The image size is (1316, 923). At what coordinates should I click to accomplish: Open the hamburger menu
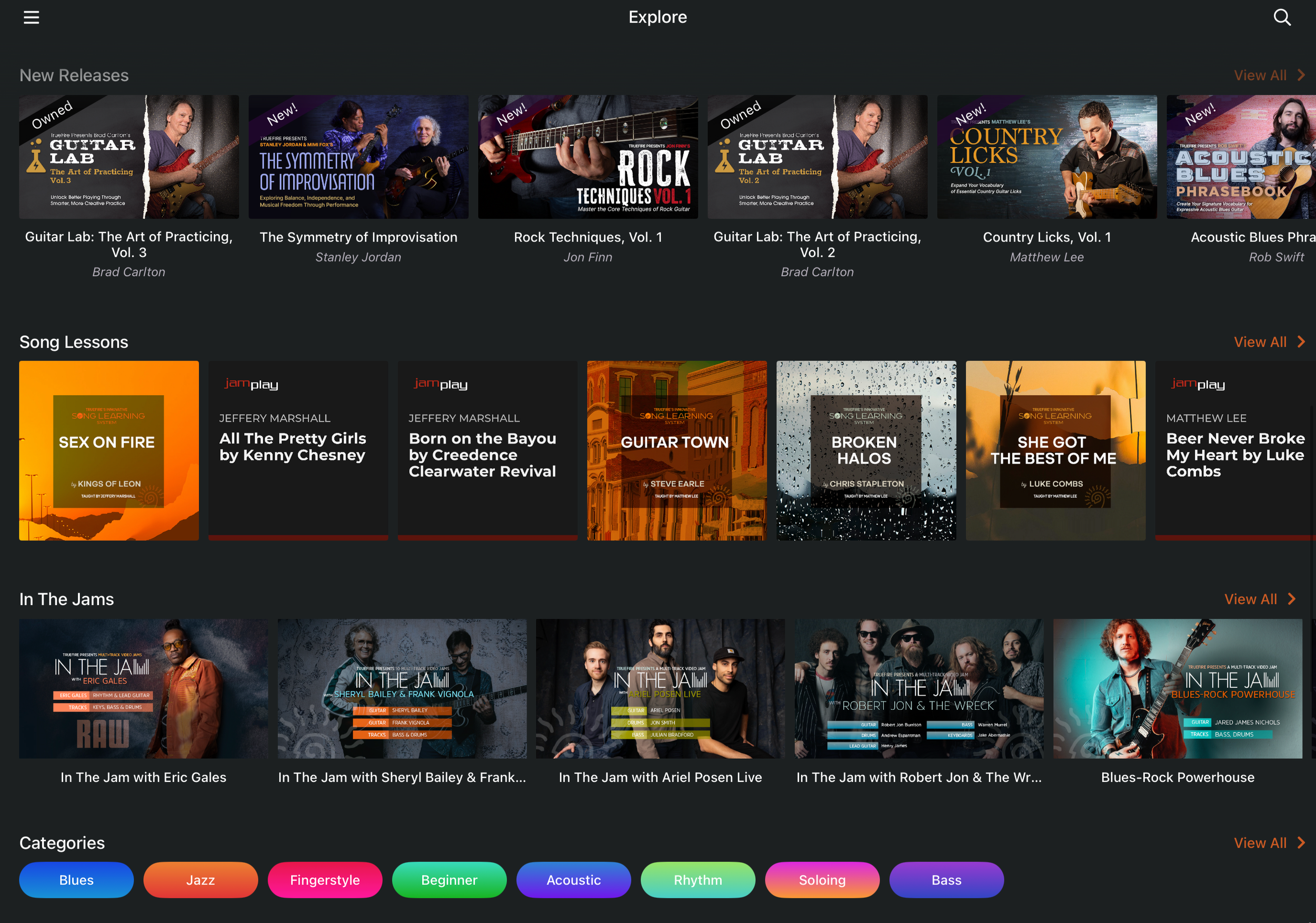pyautogui.click(x=32, y=17)
